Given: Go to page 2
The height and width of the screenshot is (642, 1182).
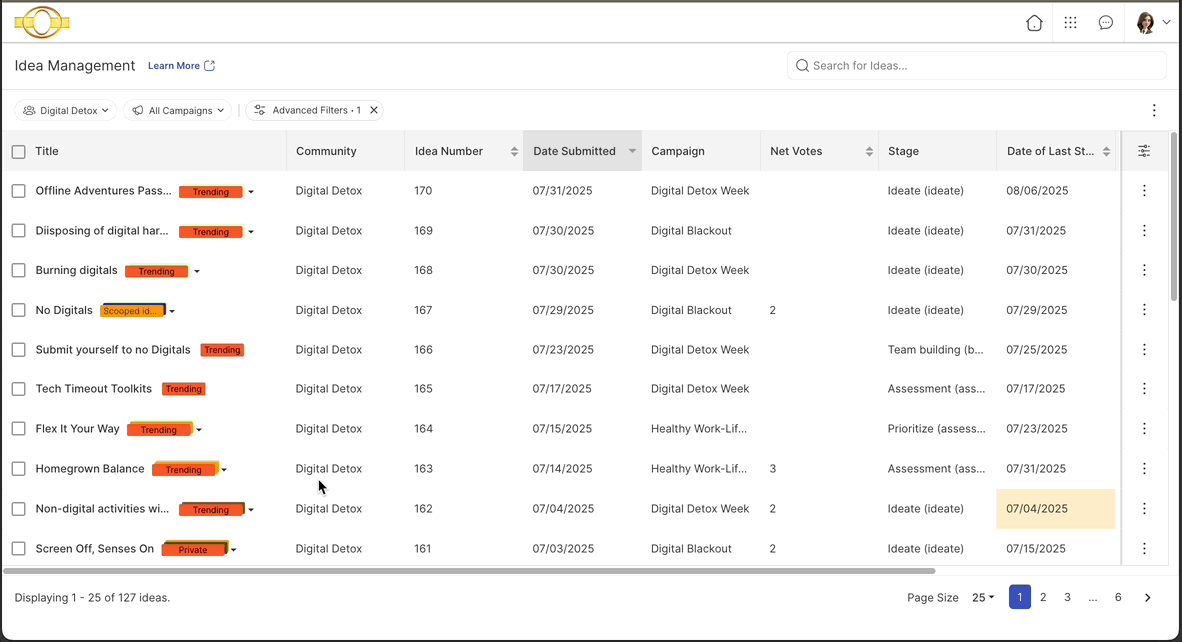Looking at the screenshot, I should click(x=1043, y=597).
